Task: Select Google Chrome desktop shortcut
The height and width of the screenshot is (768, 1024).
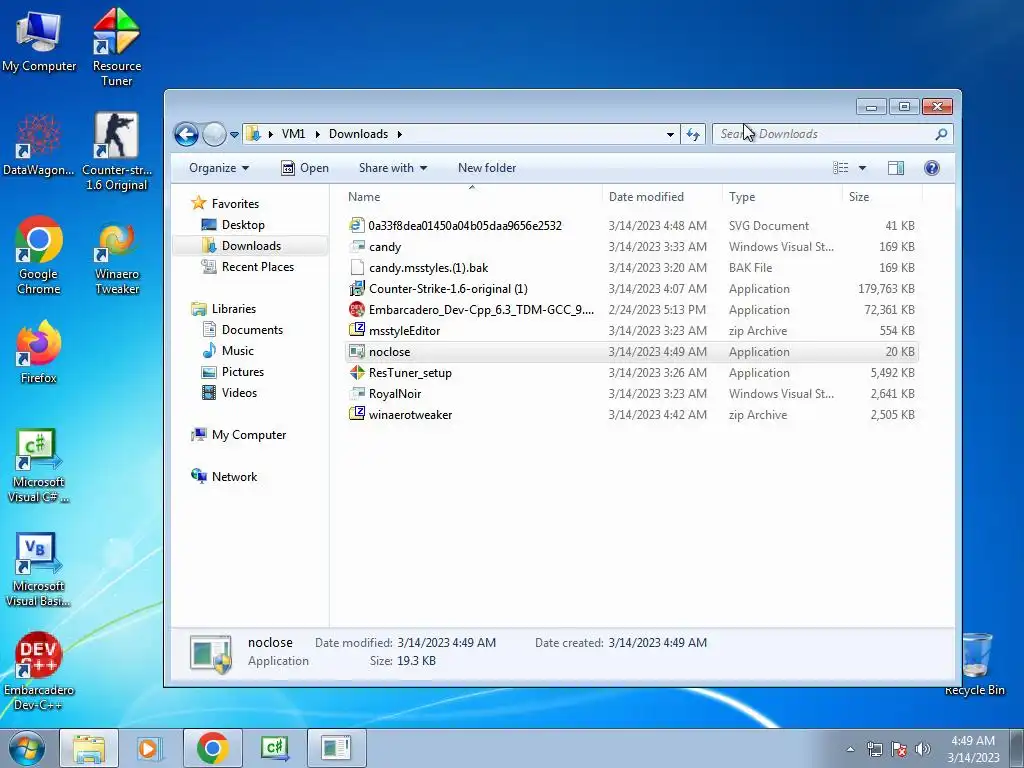Action: (x=39, y=255)
